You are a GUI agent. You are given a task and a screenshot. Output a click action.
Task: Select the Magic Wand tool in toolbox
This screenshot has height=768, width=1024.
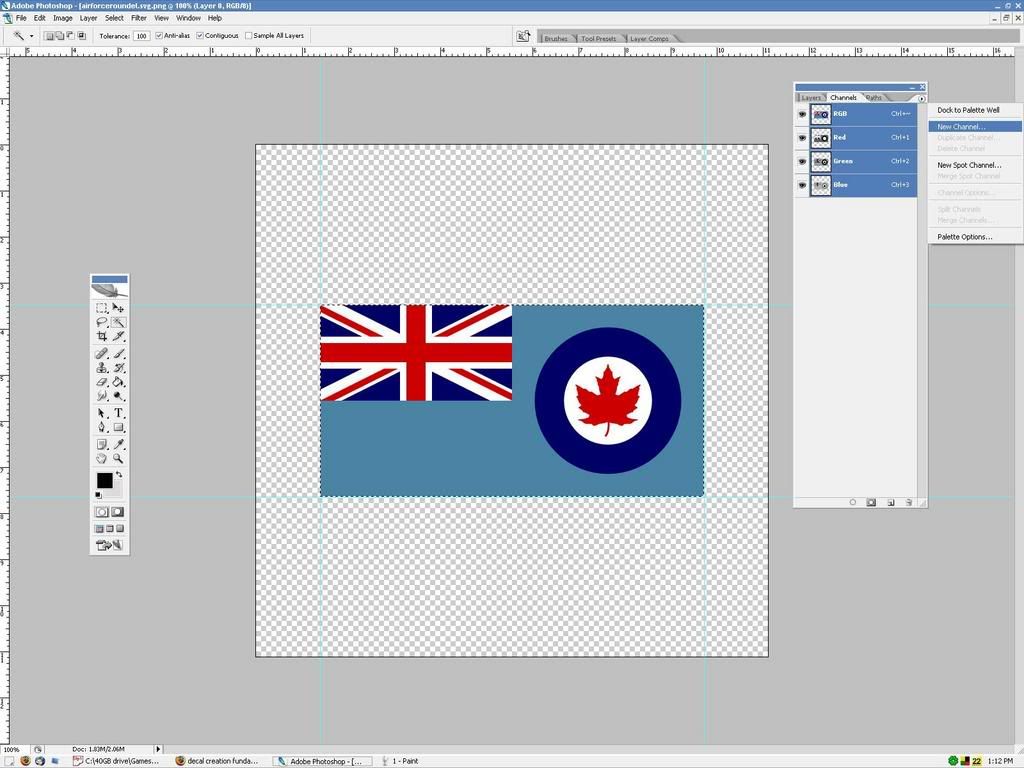(x=118, y=322)
